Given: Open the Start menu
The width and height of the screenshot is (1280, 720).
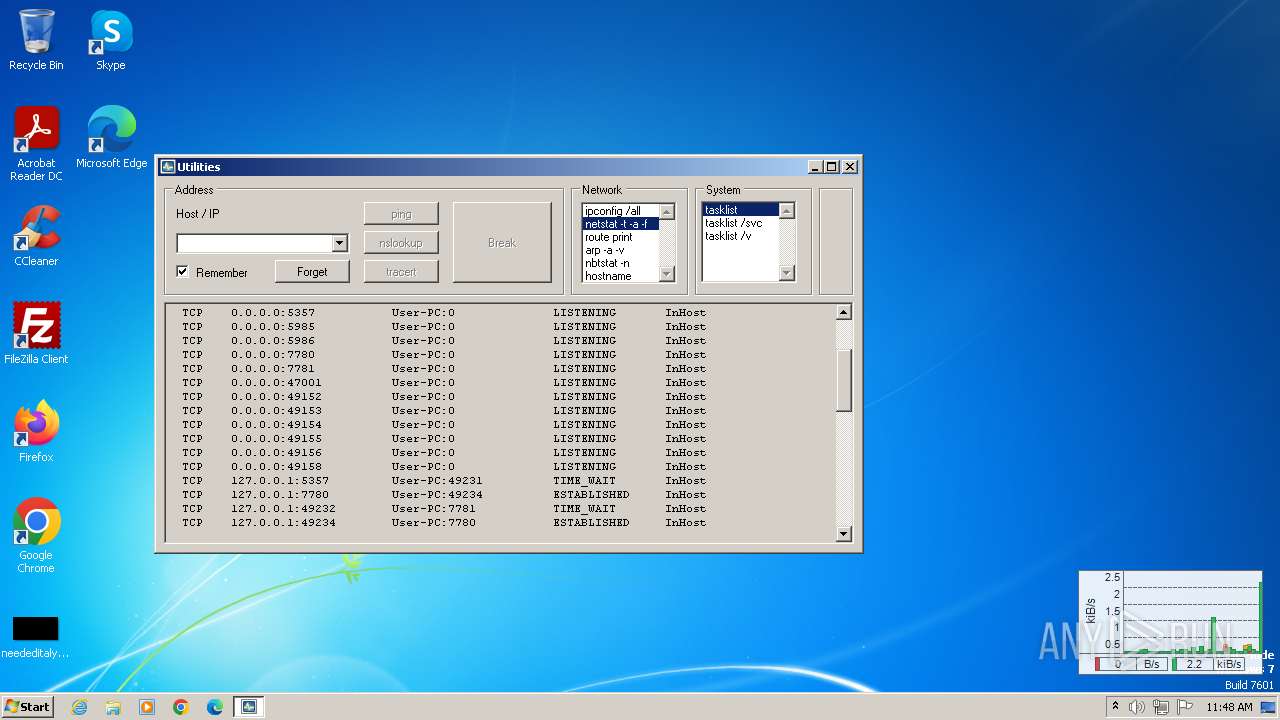Looking at the screenshot, I should 28,707.
